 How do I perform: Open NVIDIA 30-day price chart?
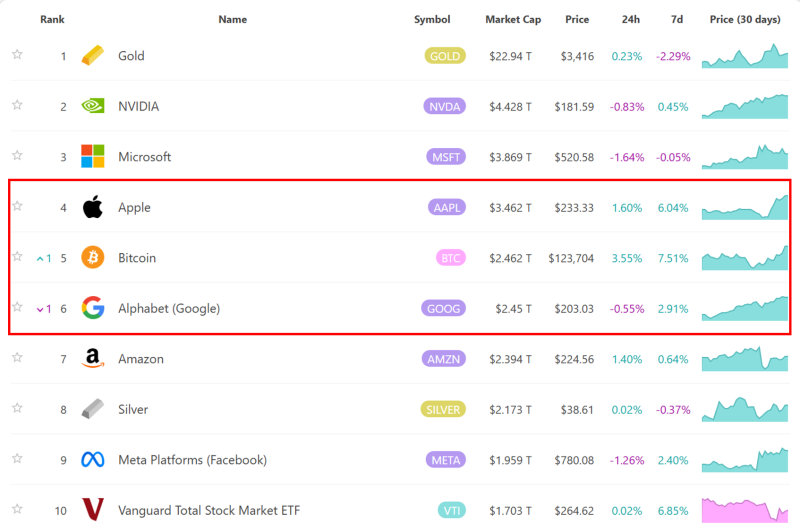click(x=745, y=106)
